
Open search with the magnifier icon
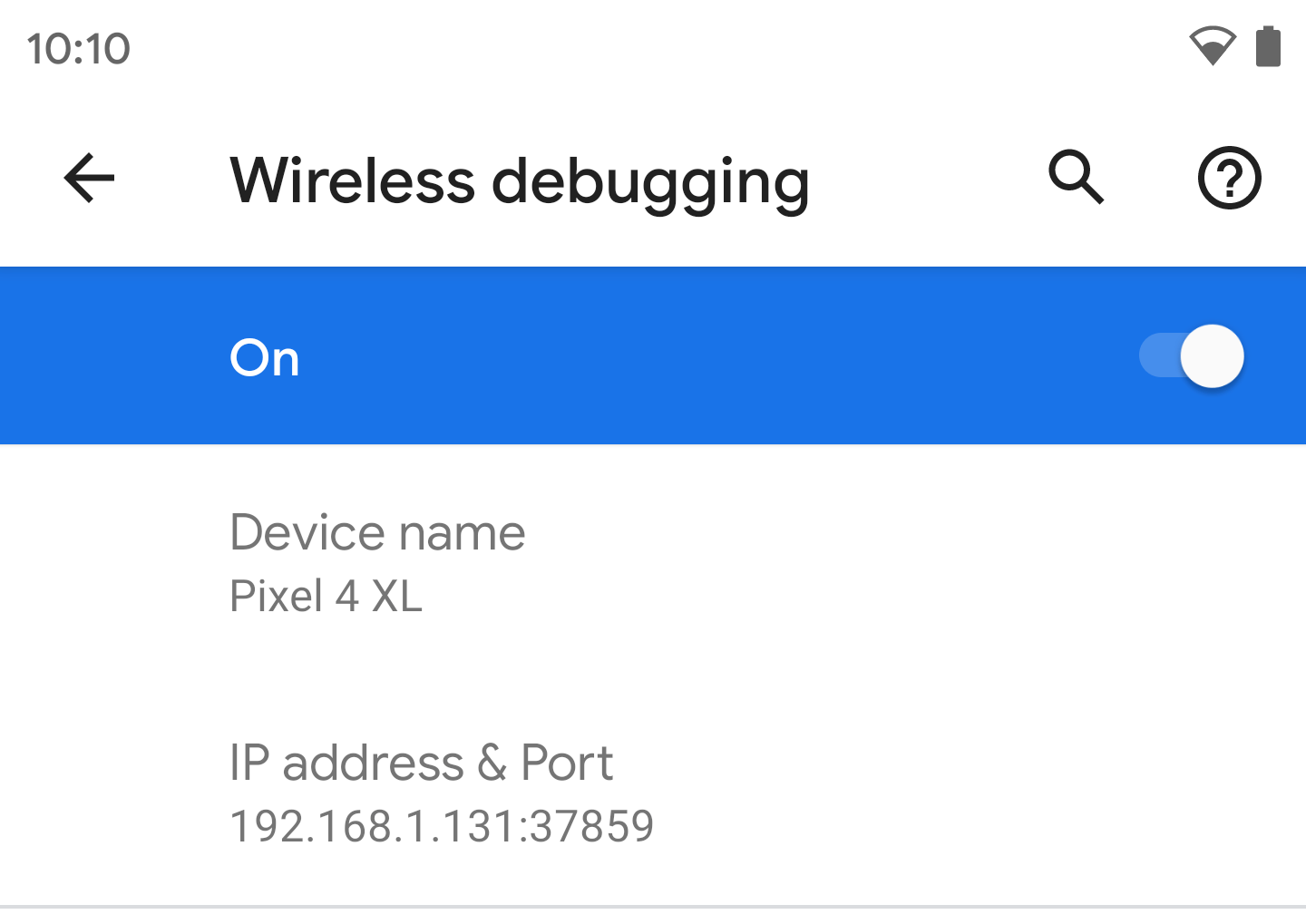click(x=1076, y=177)
